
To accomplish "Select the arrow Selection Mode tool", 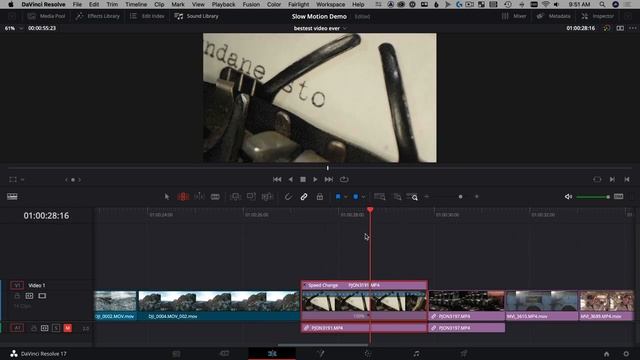I will (167, 197).
